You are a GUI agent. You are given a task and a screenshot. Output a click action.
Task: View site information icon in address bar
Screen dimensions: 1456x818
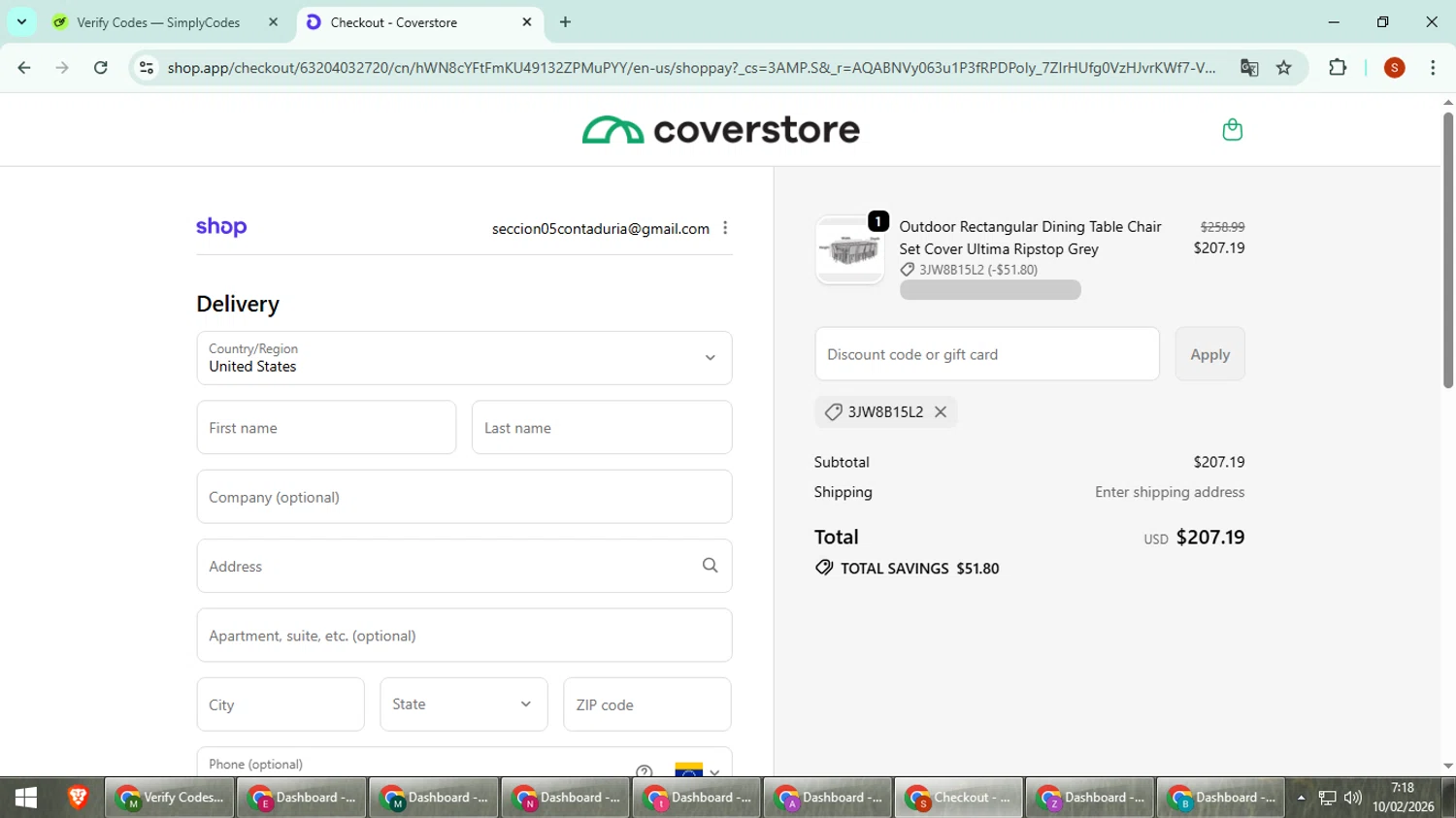click(147, 68)
